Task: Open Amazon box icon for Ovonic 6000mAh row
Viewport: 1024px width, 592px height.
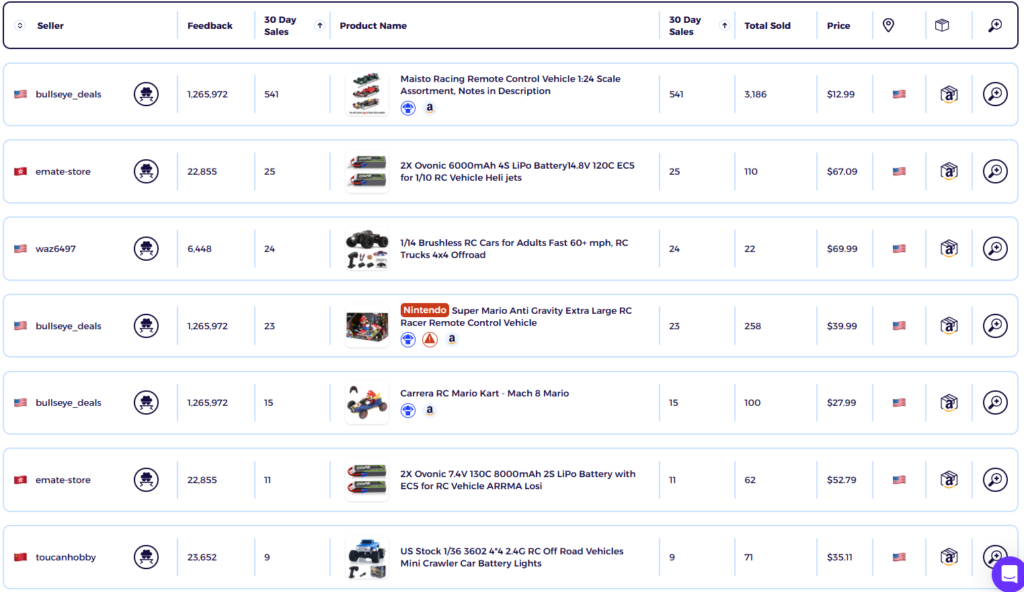Action: tap(949, 171)
